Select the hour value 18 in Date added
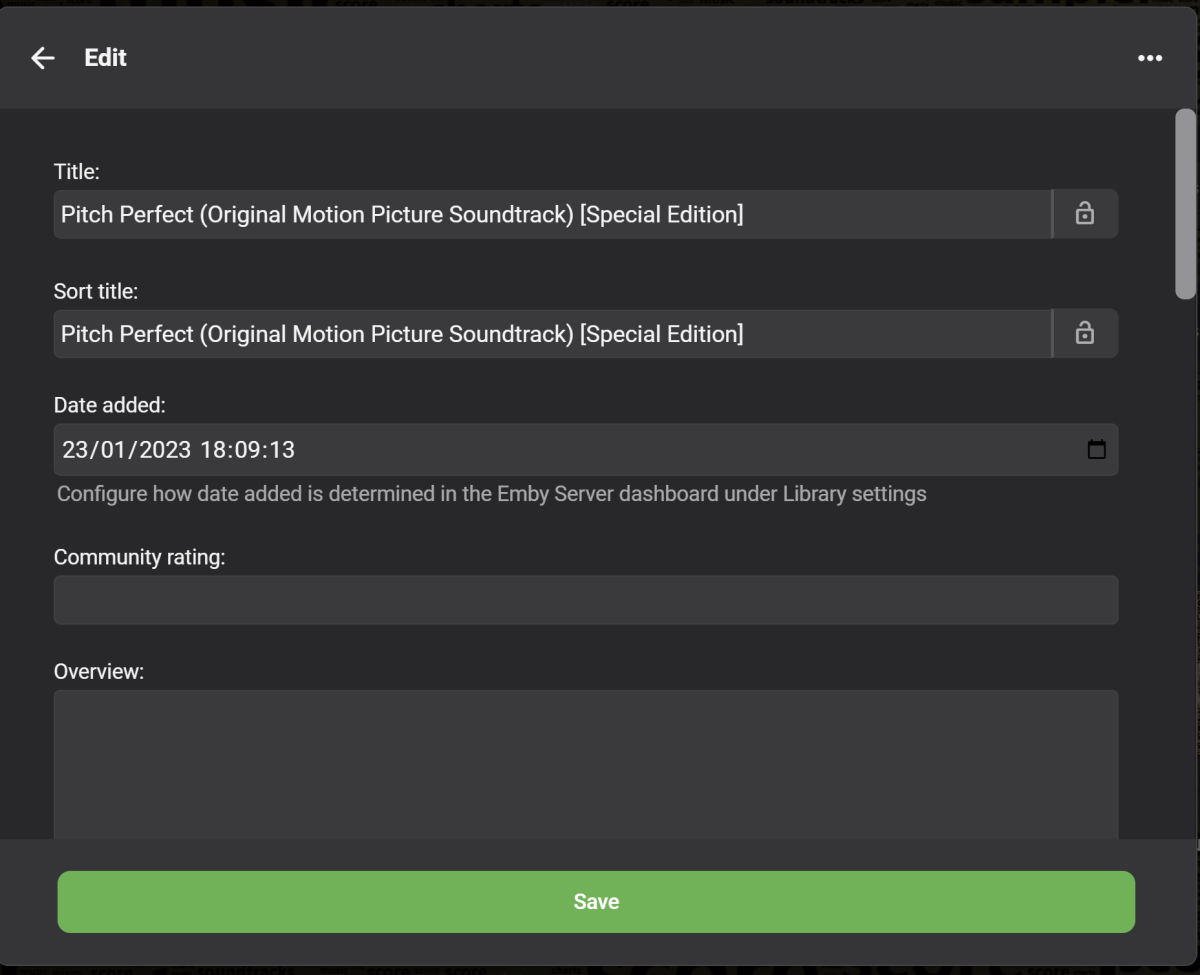This screenshot has height=975, width=1200. coord(213,450)
